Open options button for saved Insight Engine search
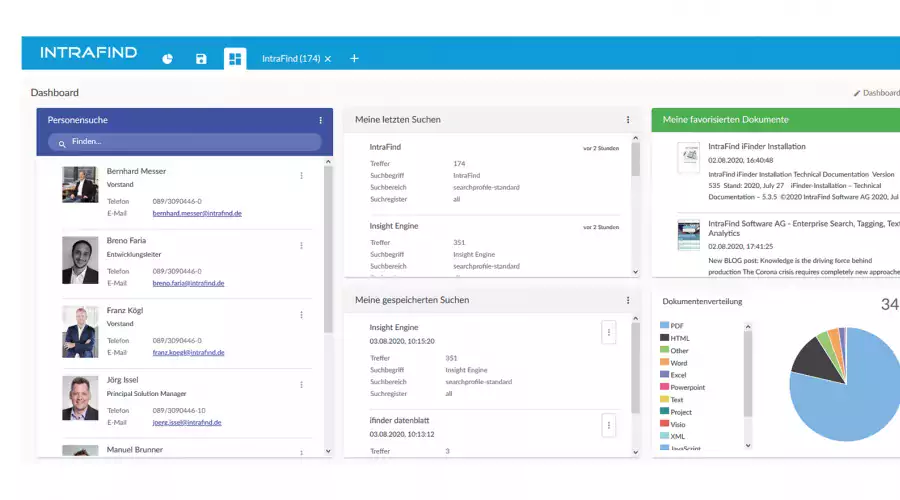The width and height of the screenshot is (900, 500). pos(609,332)
